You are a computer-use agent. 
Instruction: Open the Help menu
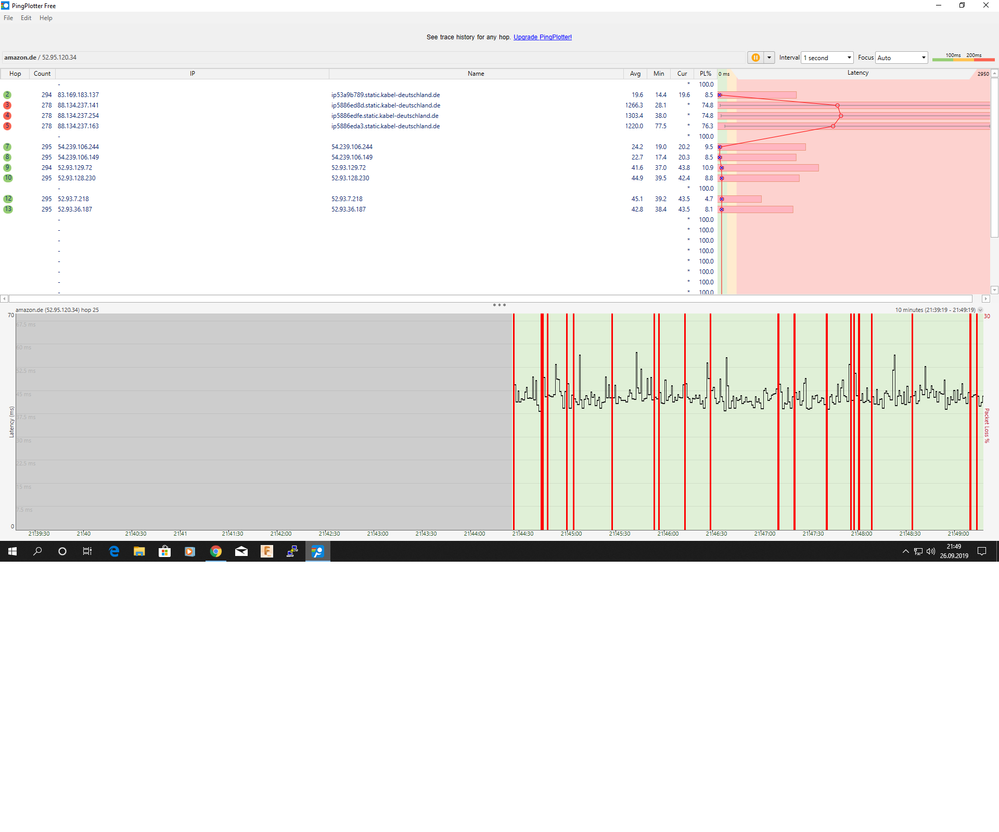coord(46,18)
